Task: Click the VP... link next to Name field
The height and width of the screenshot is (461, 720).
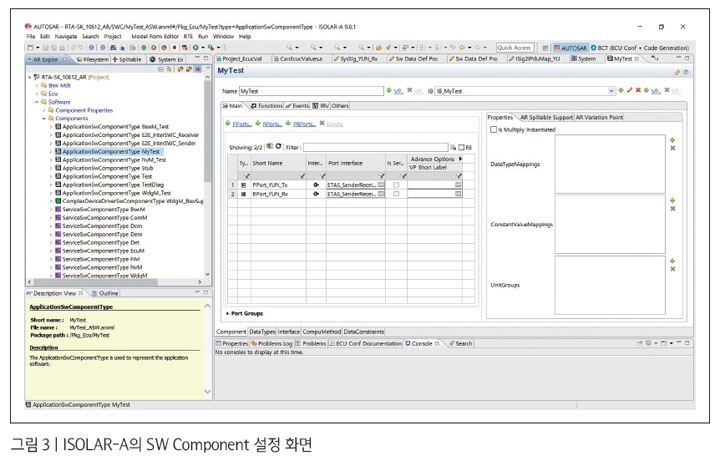Action: 399,91
